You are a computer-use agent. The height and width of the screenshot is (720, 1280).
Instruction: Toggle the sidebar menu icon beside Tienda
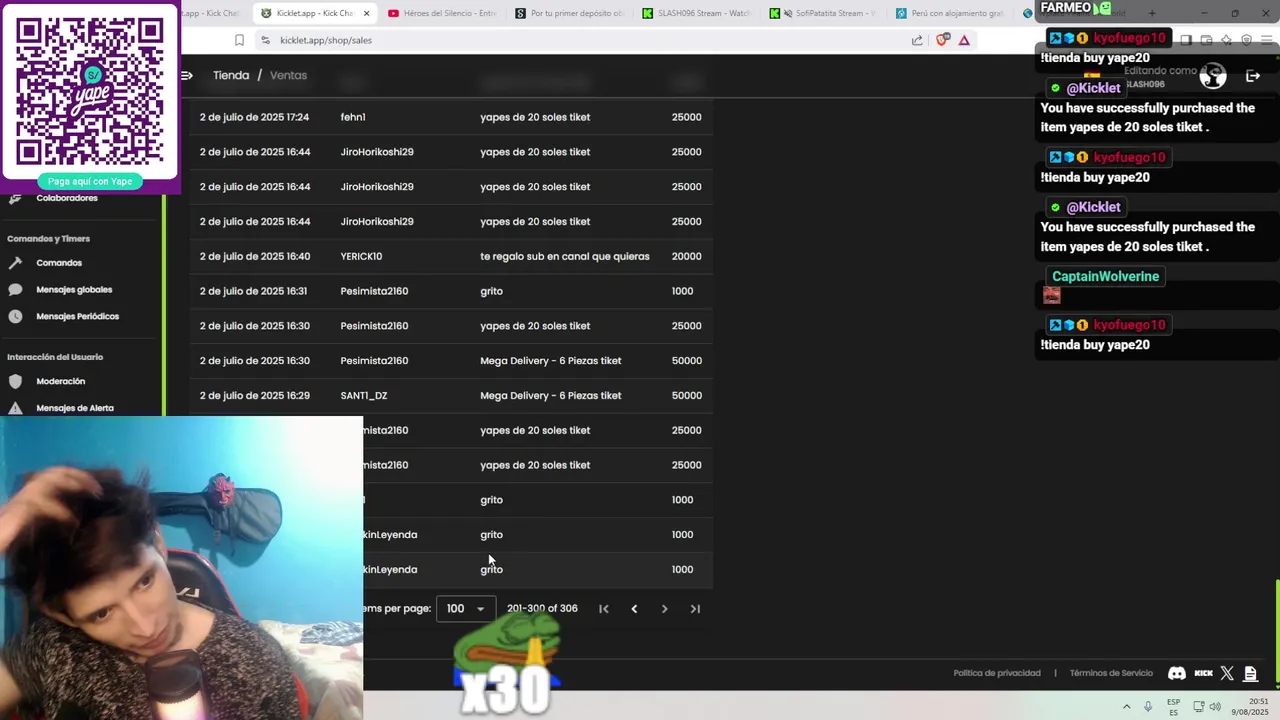[x=187, y=75]
